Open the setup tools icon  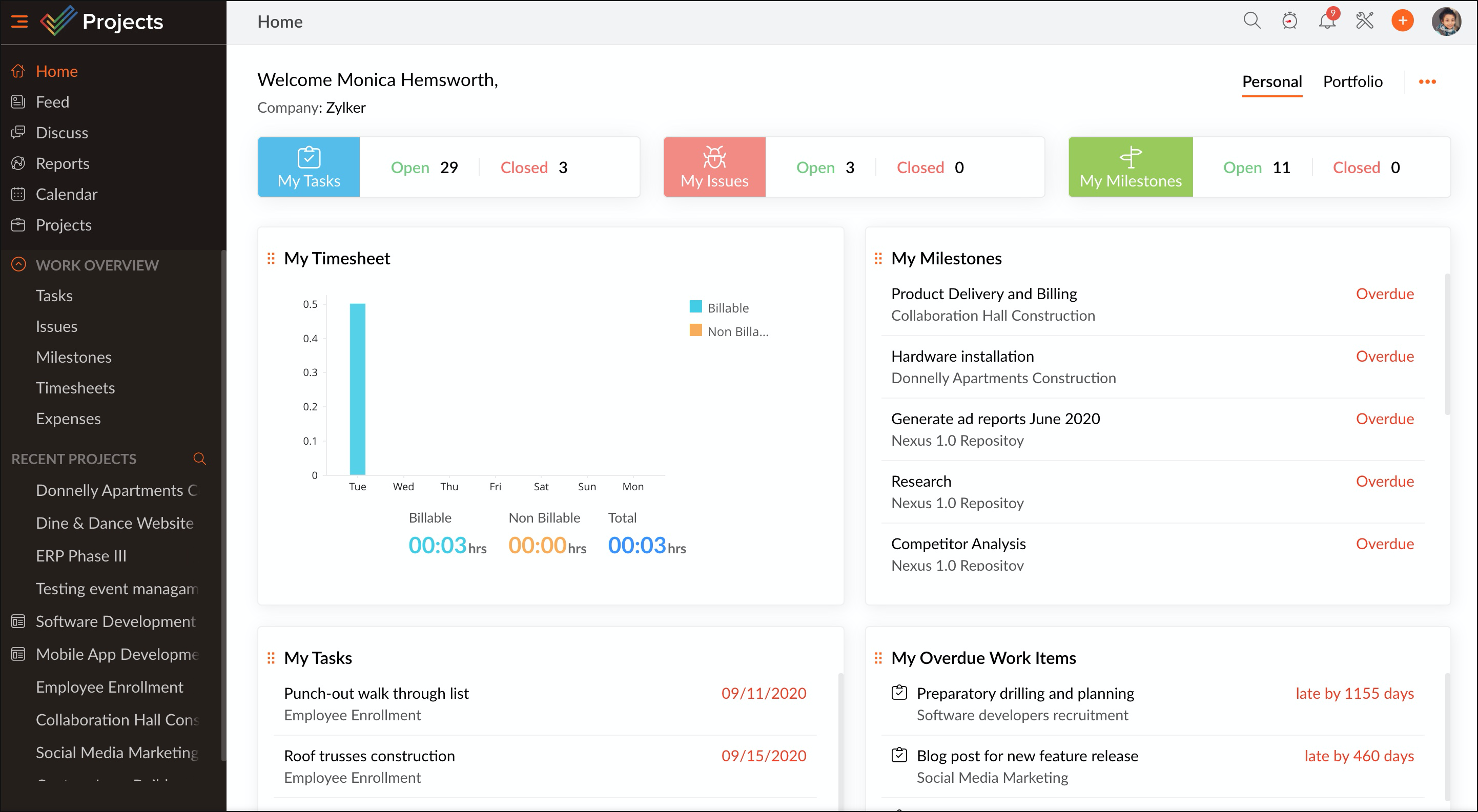click(1364, 21)
